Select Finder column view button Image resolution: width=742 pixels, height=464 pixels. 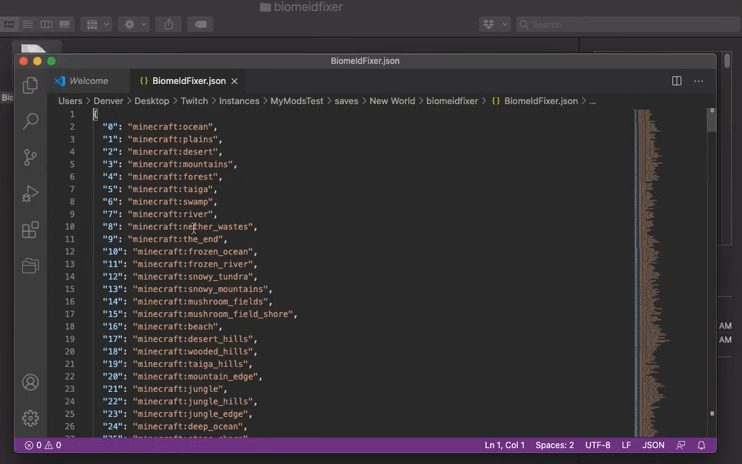(x=46, y=24)
